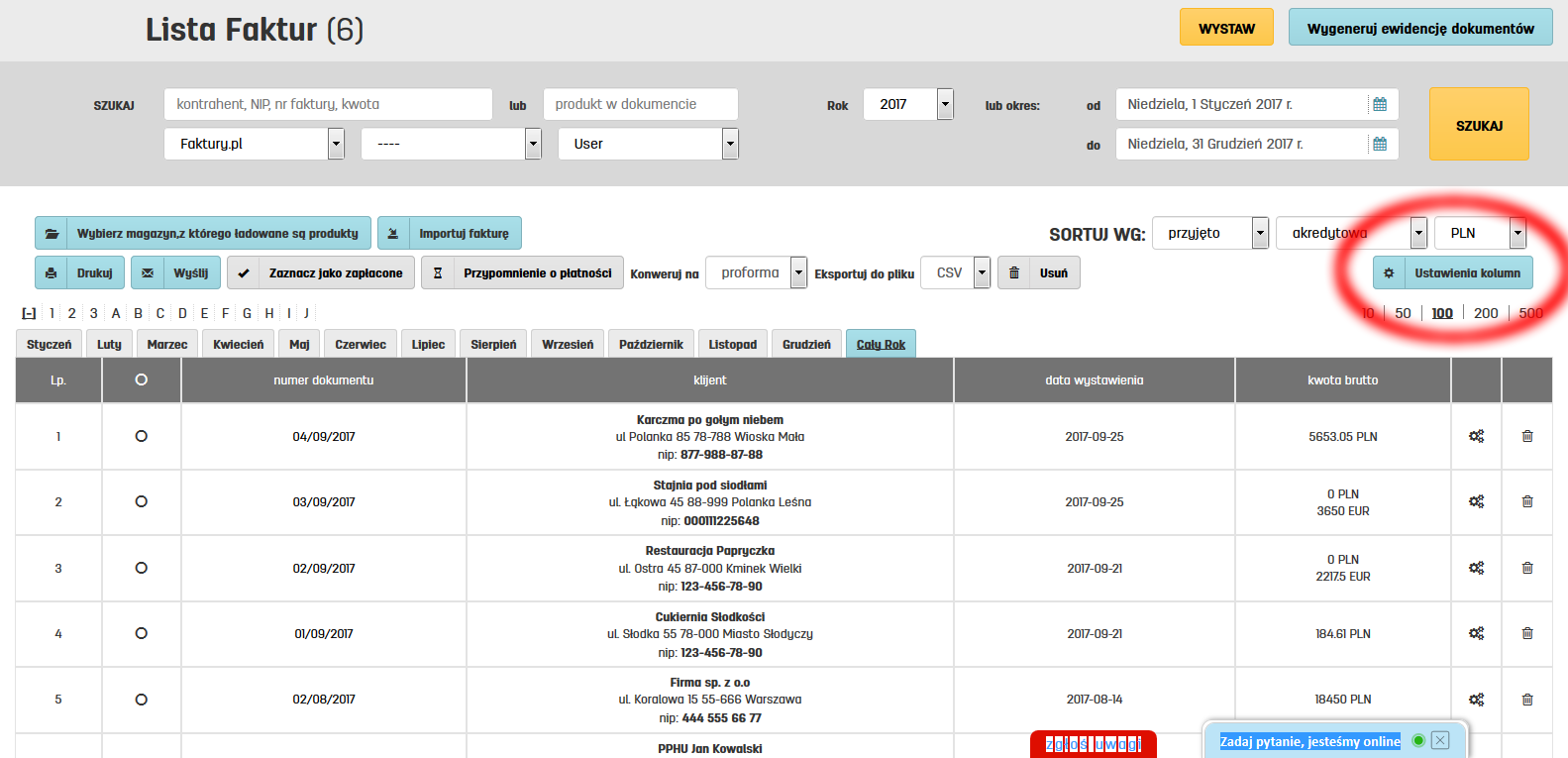The height and width of the screenshot is (758, 1568).
Task: Open the CSV export format dropdown
Action: coord(982,272)
